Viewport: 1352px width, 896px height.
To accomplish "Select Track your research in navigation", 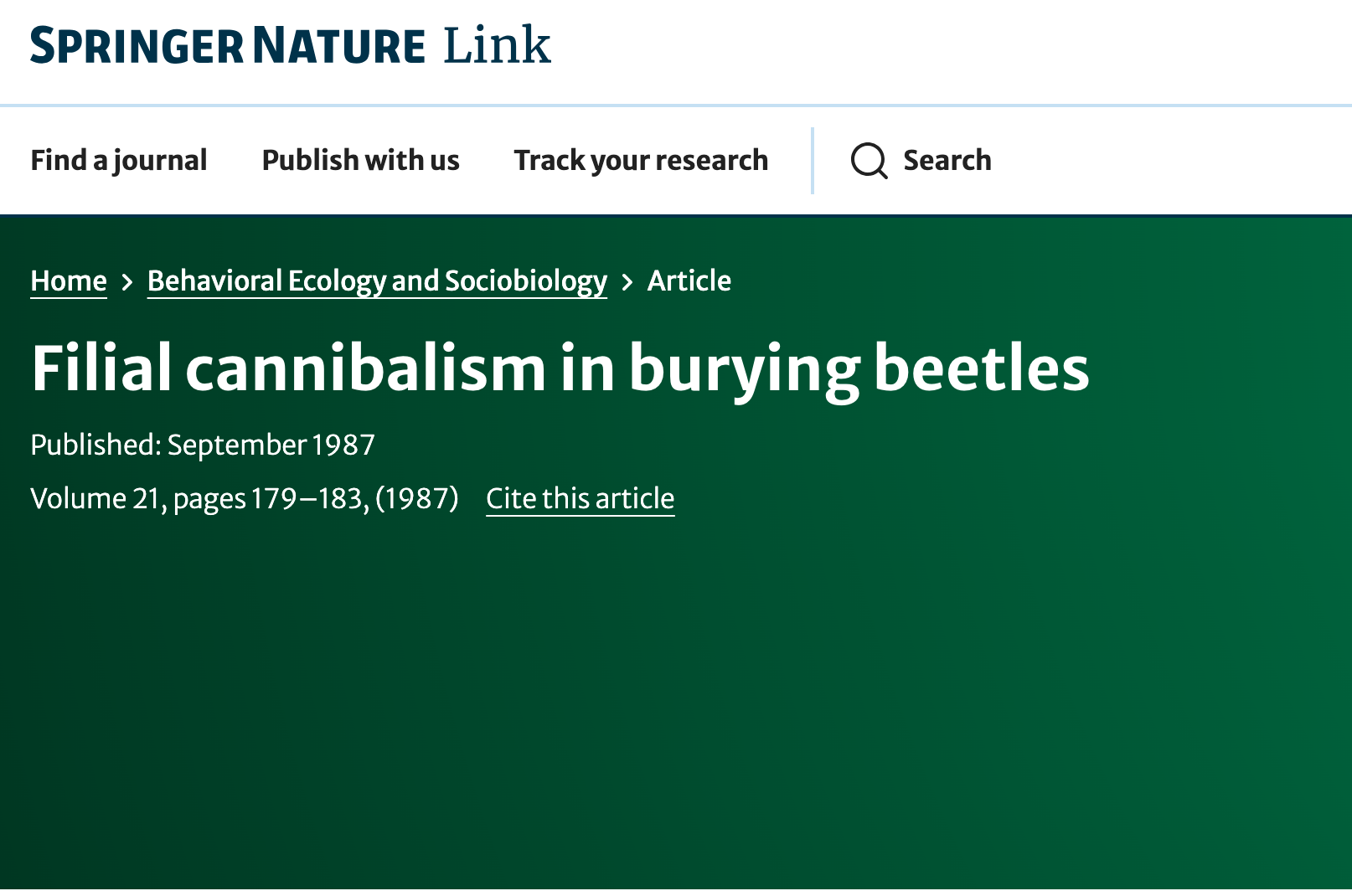I will click(x=641, y=160).
